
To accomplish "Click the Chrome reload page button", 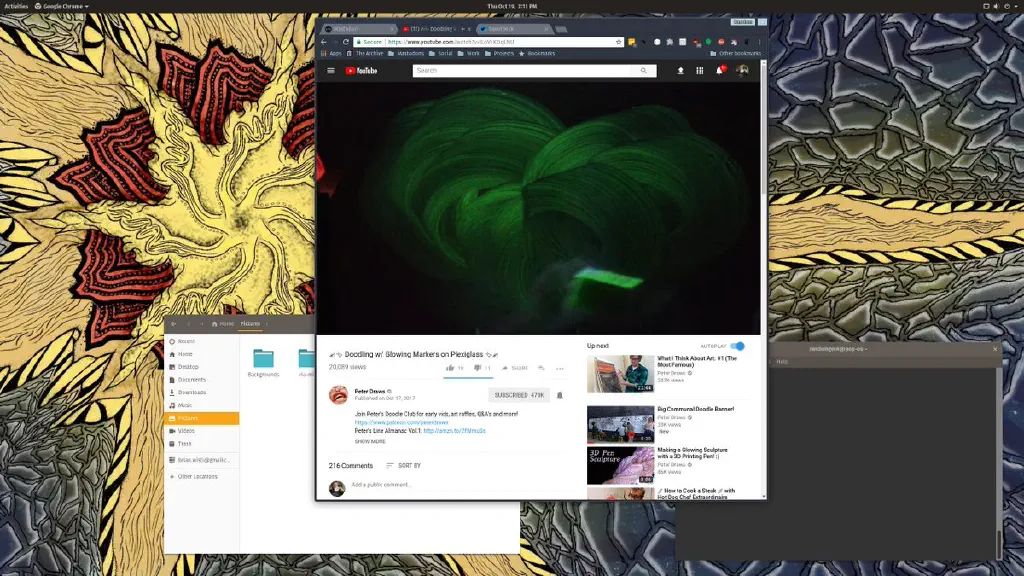I will [346, 42].
